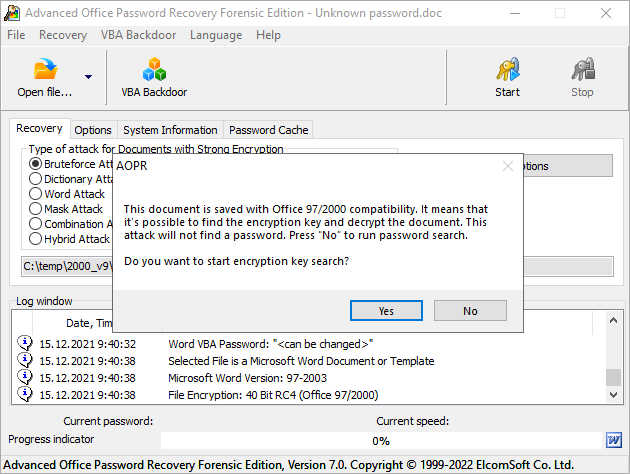Expand the Open file dropdown arrow
Viewport: 630px width, 474px height.
tap(88, 76)
